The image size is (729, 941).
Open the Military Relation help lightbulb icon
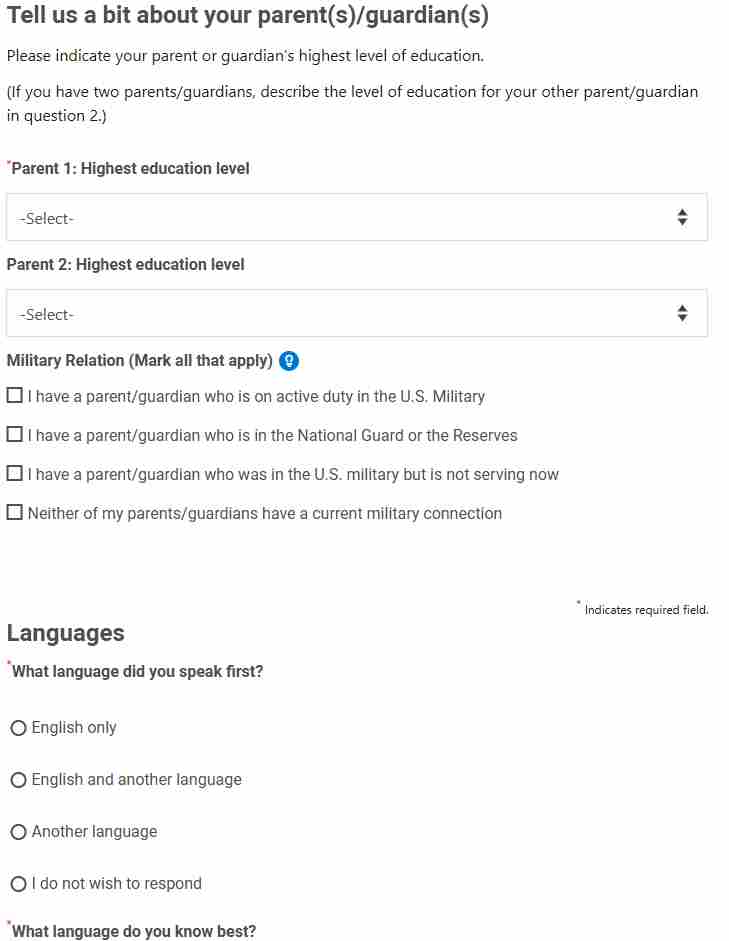pos(289,361)
